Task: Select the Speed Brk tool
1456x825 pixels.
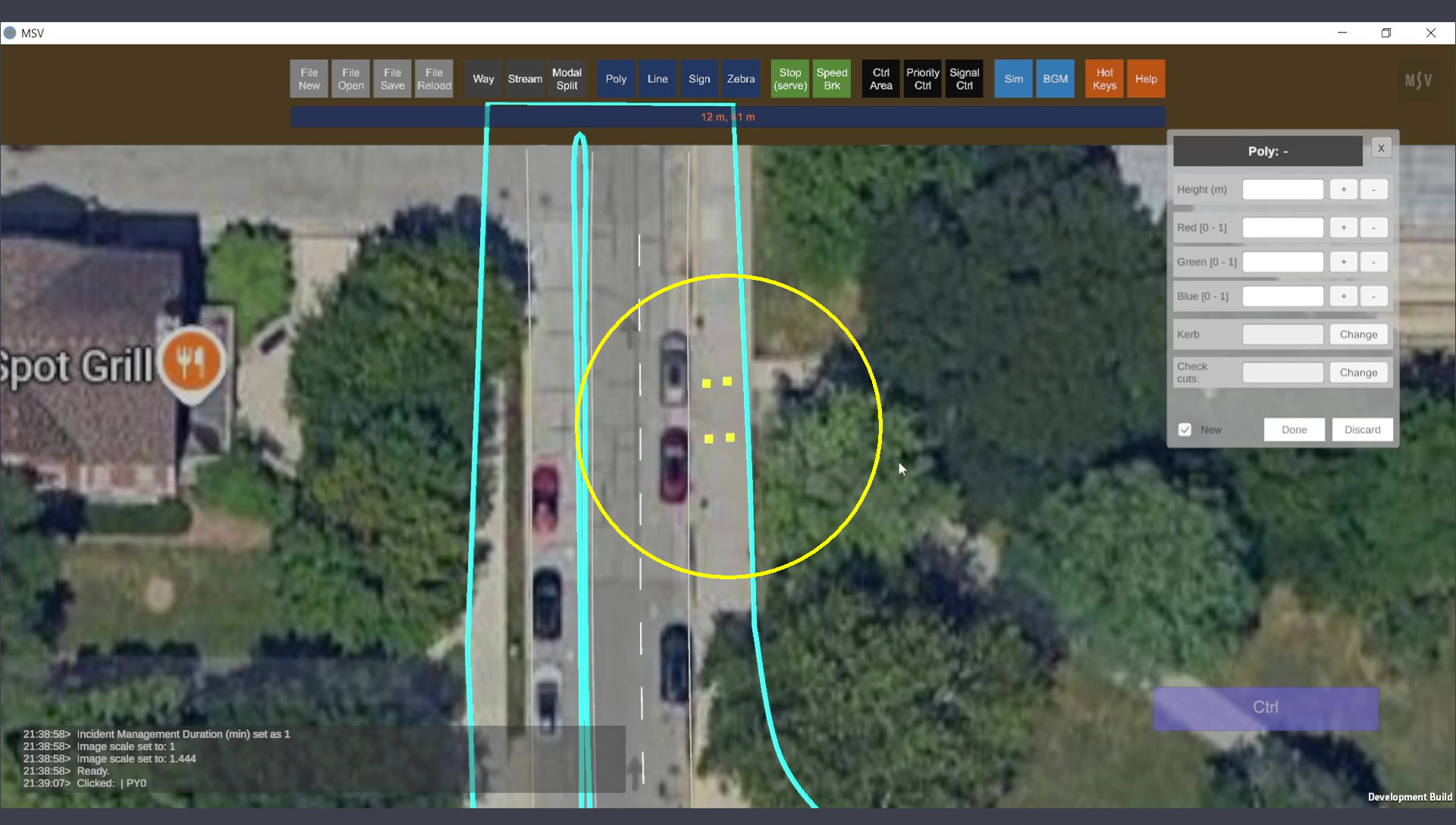Action: 831,79
